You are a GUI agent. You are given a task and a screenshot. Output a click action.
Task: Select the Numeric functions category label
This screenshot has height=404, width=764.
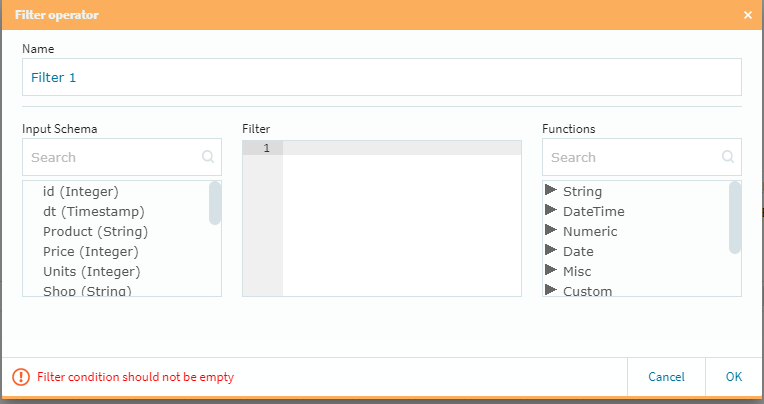coord(590,231)
